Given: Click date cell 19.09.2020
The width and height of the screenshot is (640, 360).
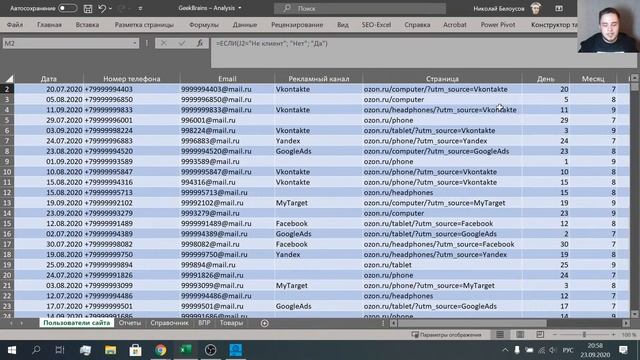Looking at the screenshot, I should point(49,203).
